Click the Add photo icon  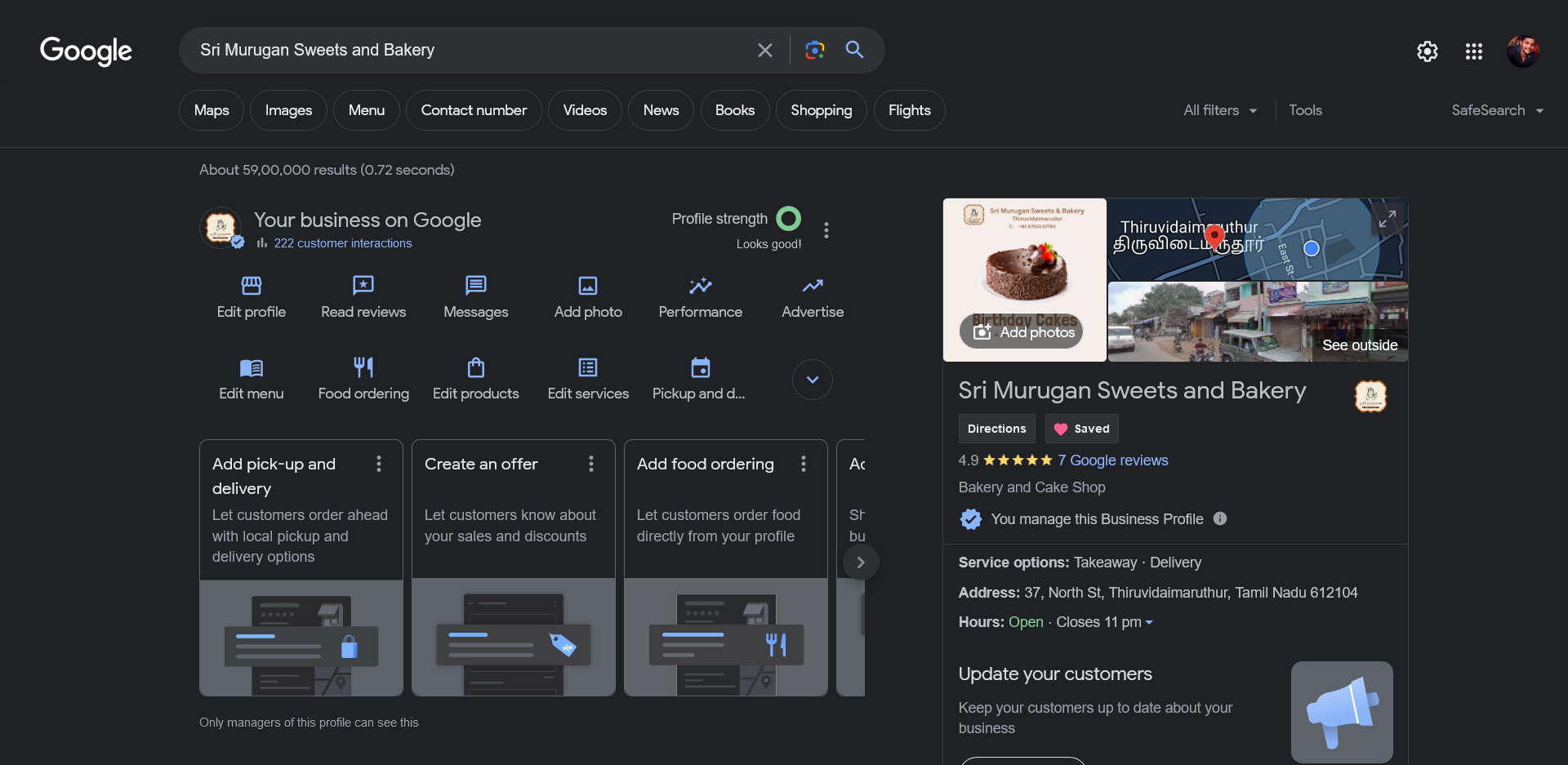(588, 286)
